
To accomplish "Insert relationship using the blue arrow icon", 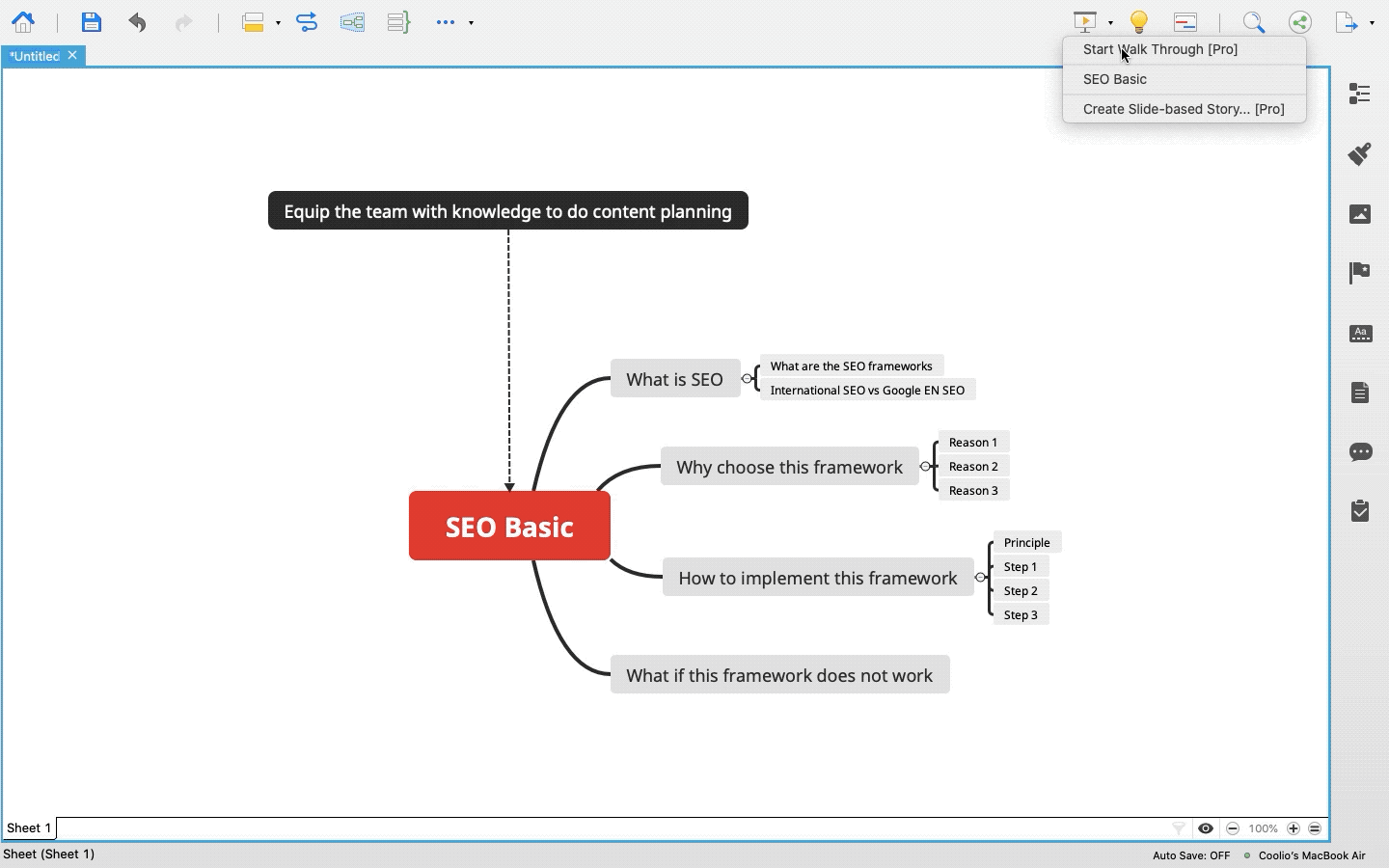I will (x=307, y=22).
